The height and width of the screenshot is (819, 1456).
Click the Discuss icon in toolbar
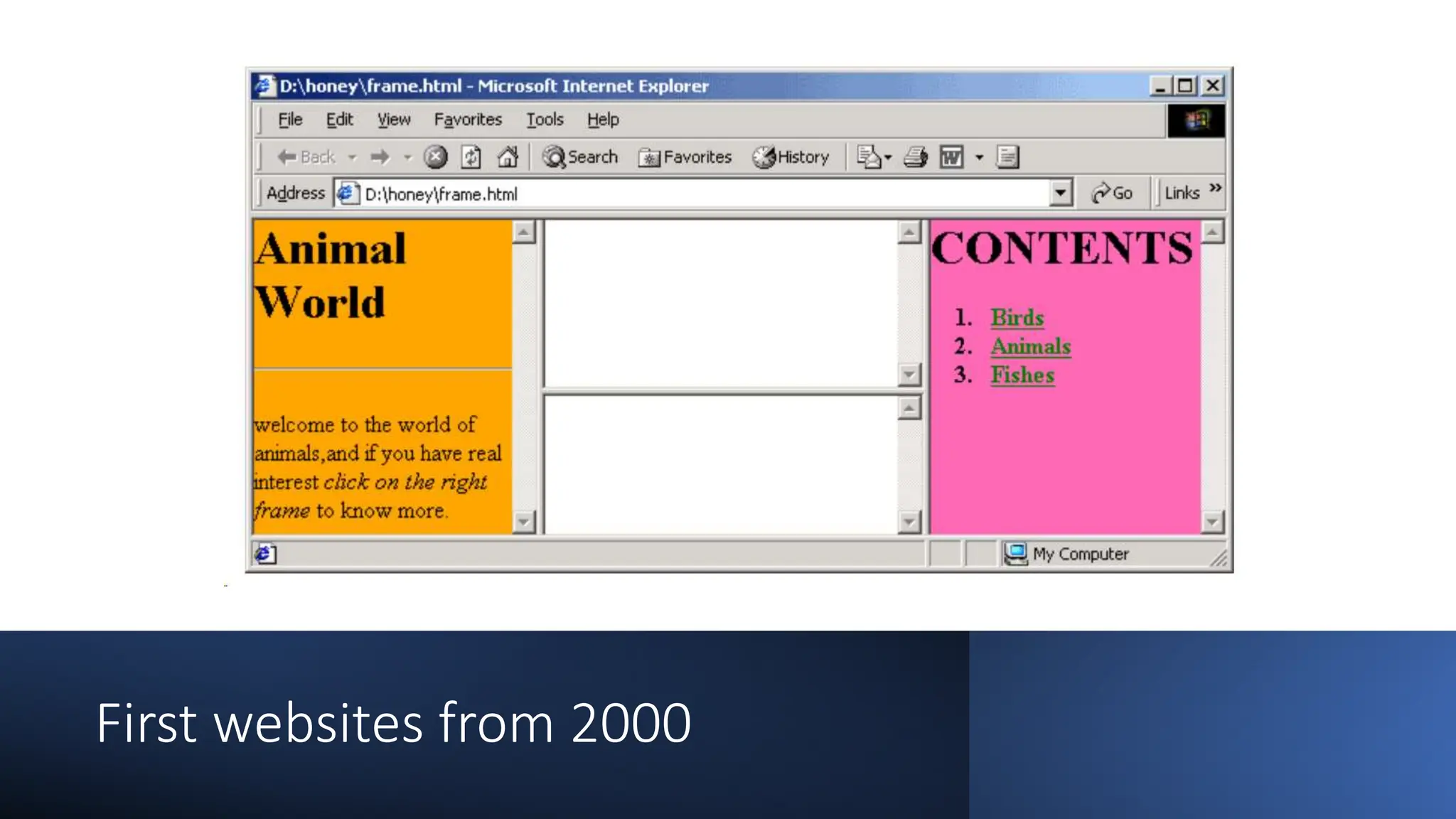[1007, 157]
